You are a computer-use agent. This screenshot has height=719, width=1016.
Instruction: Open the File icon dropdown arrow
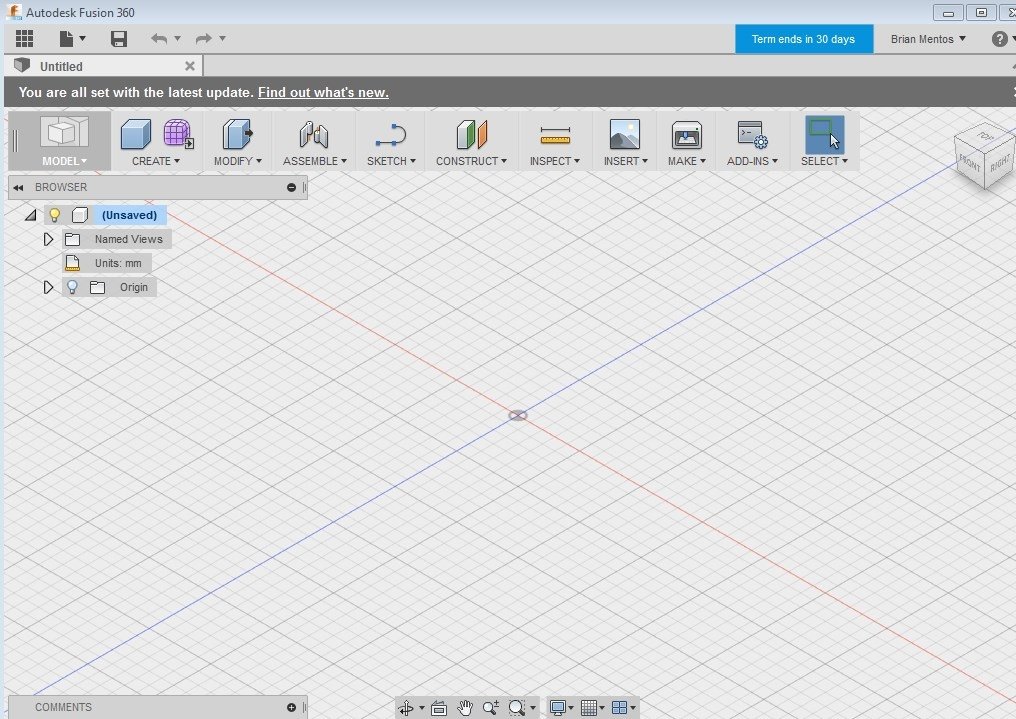(x=82, y=39)
